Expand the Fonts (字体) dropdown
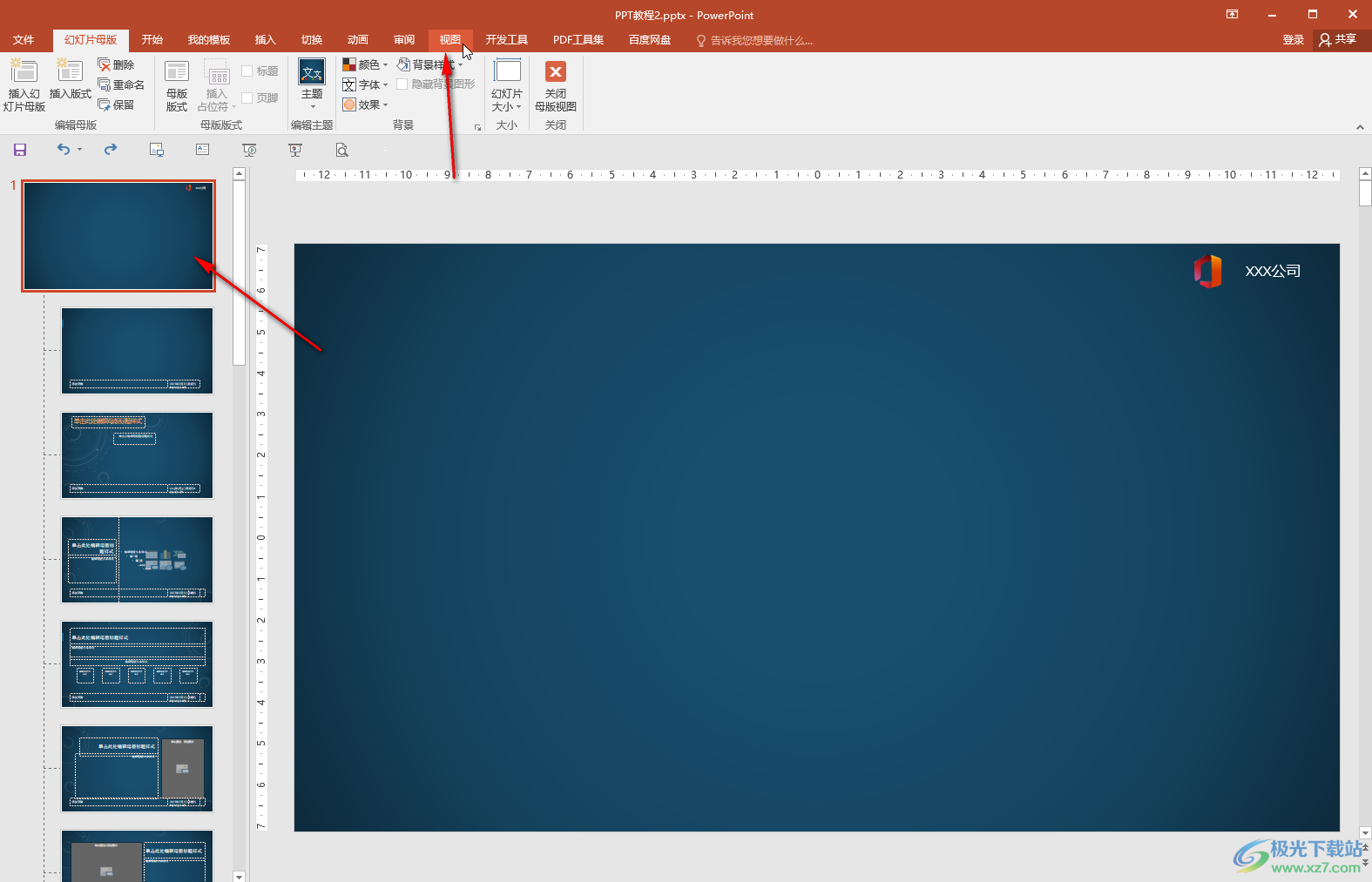The width and height of the screenshot is (1372, 882). point(365,84)
